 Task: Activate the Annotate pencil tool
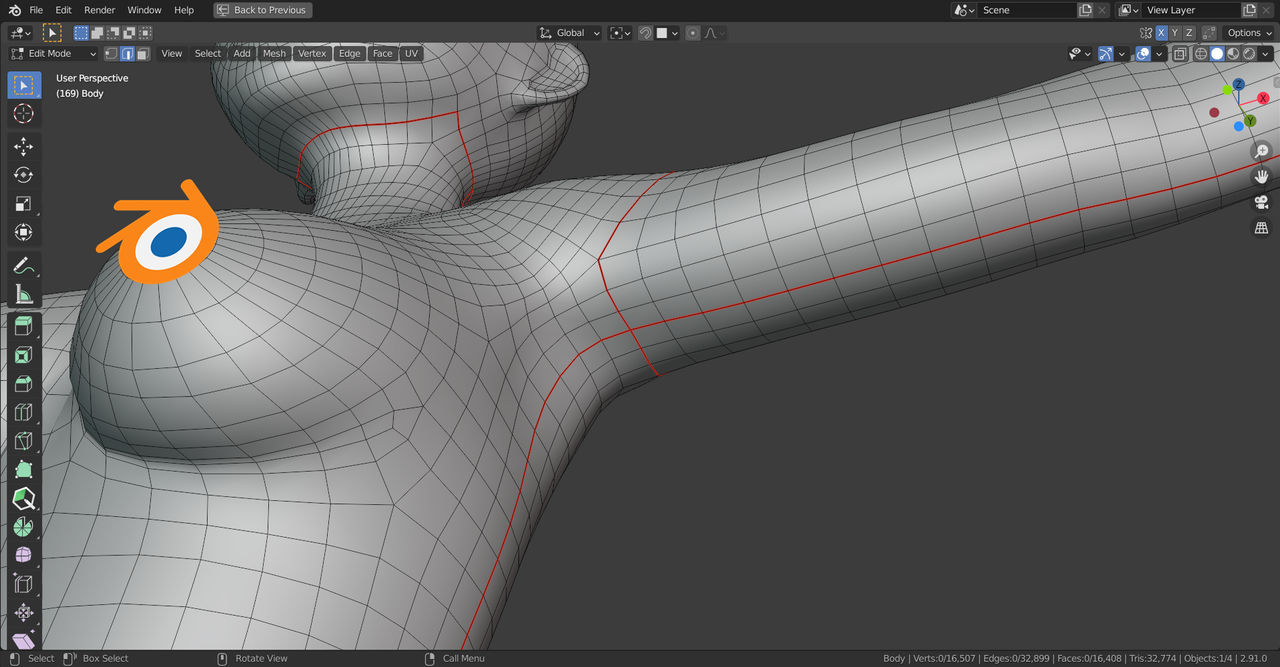coord(24,266)
